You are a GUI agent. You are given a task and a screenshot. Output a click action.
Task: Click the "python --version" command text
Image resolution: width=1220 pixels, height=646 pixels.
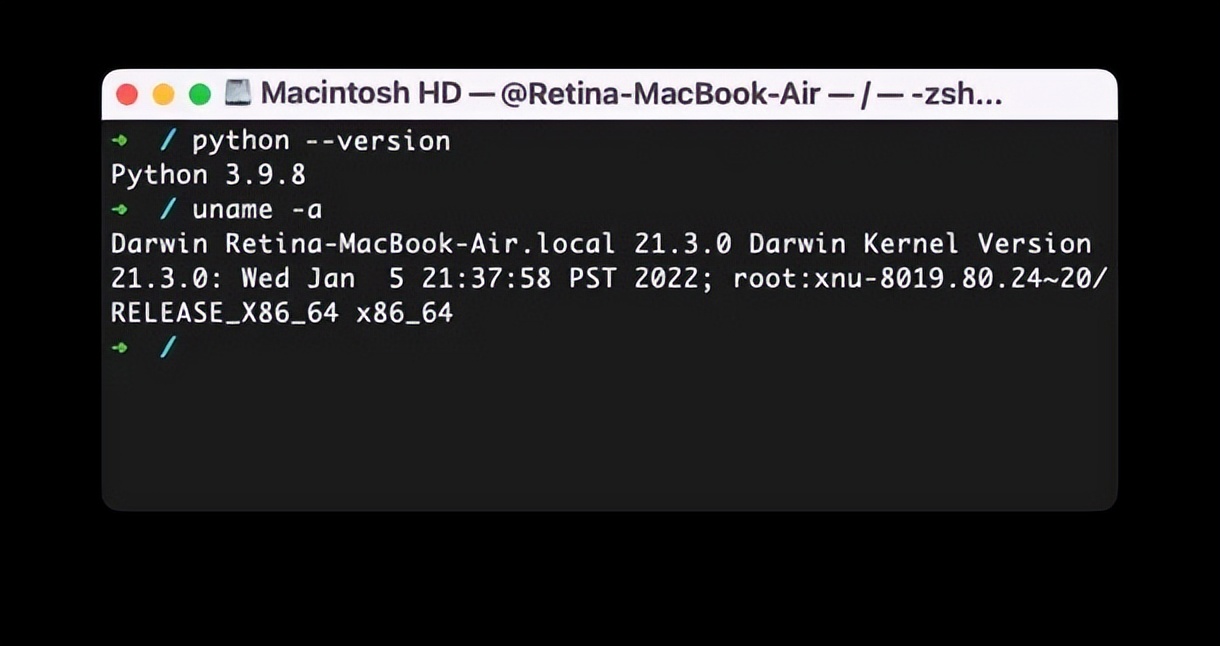pyautogui.click(x=321, y=141)
